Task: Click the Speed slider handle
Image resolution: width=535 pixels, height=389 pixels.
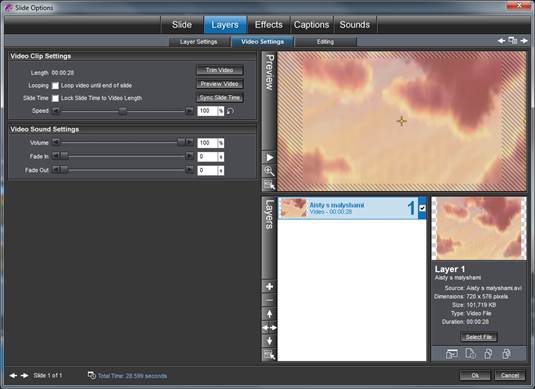Action: 123,111
